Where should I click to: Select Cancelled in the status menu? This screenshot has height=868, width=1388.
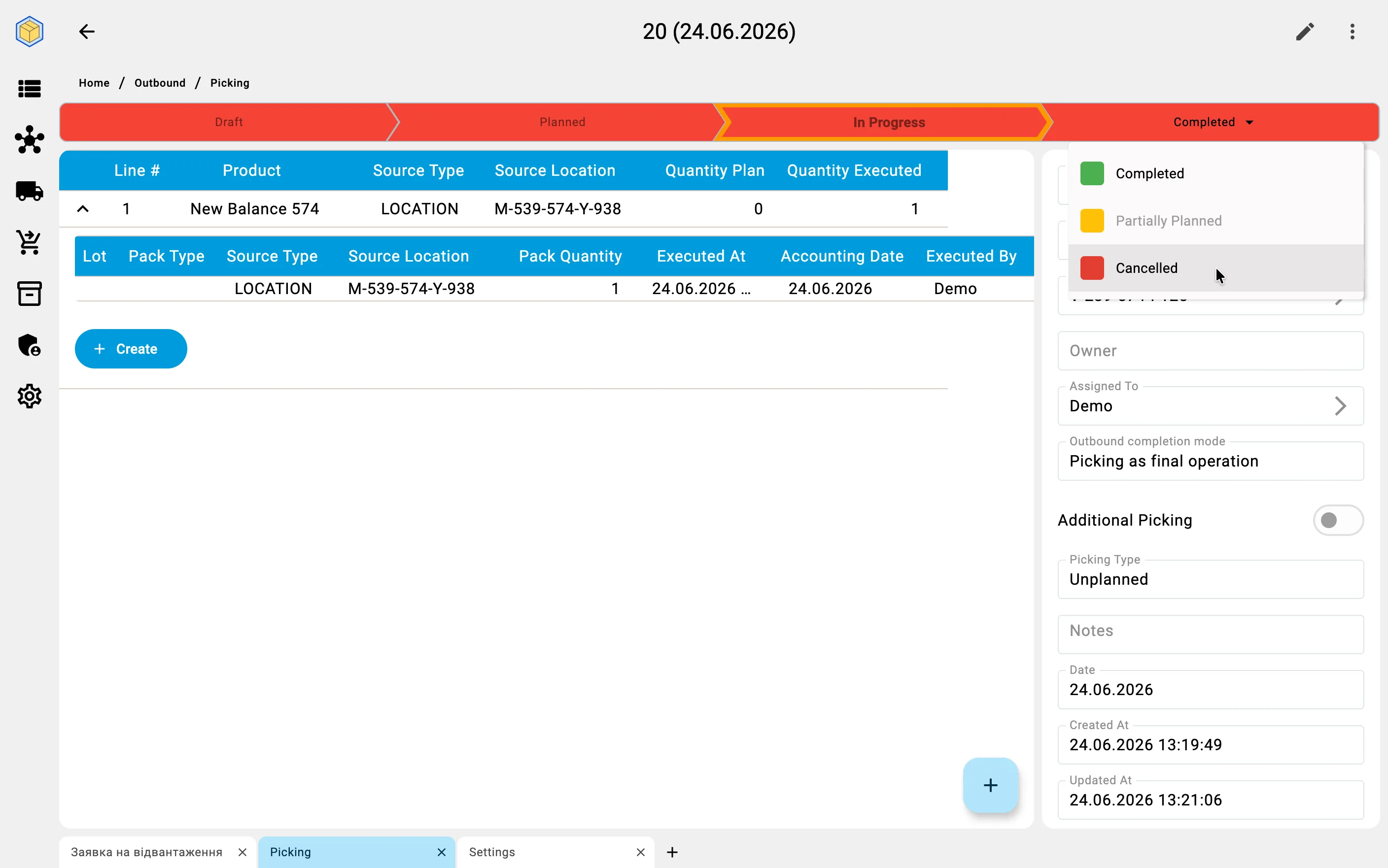1215,268
